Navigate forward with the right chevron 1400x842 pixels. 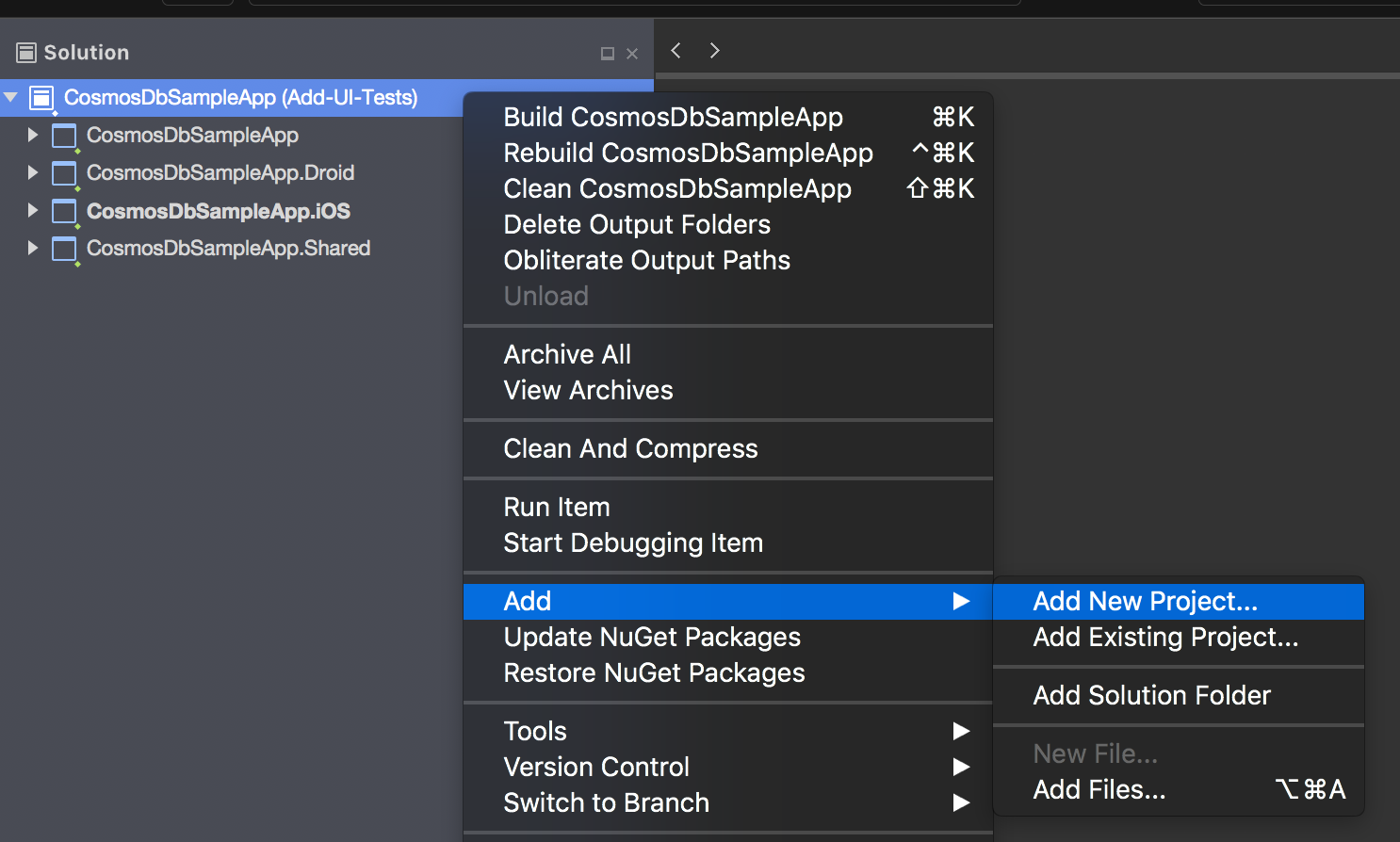coord(714,50)
